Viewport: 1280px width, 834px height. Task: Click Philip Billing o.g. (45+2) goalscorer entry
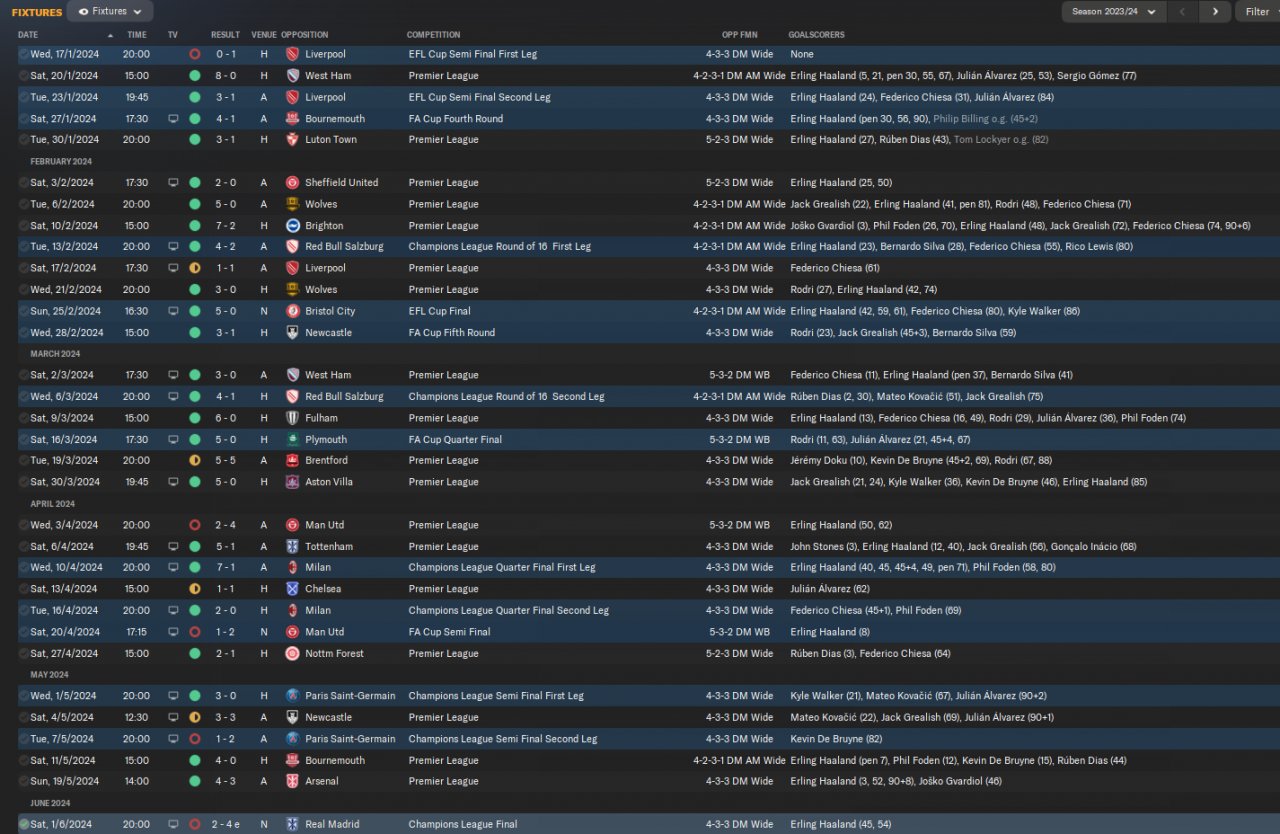(x=985, y=119)
